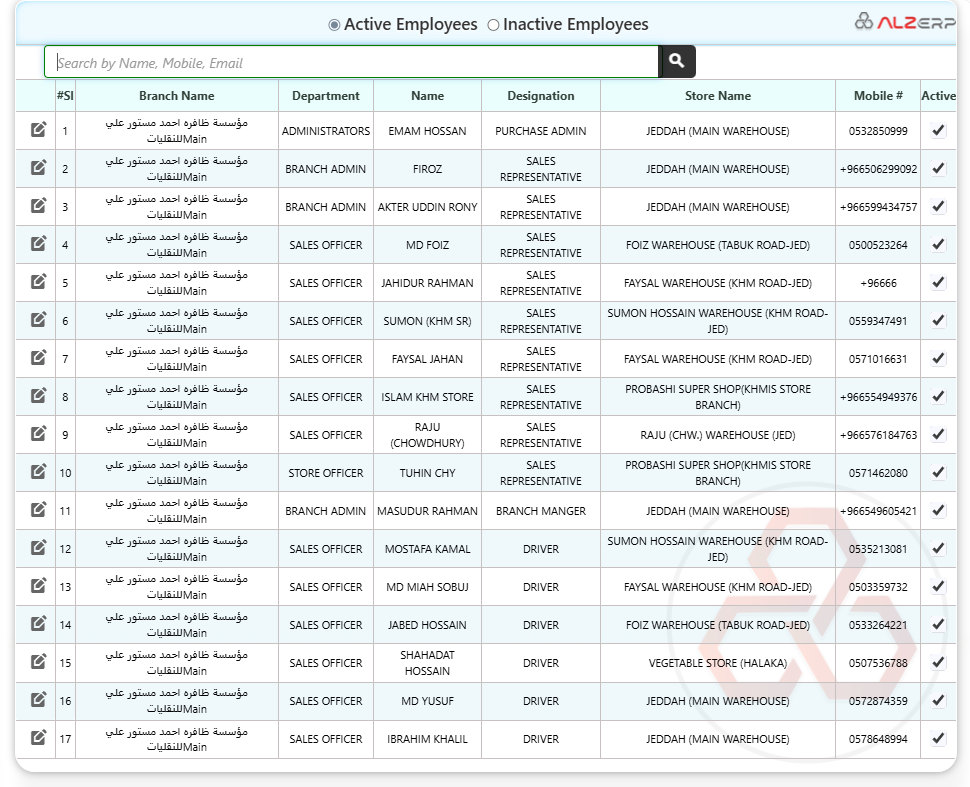The width and height of the screenshot is (970, 787).
Task: Open edit icon for JABED HOSSAIN
Action: pos(38,624)
